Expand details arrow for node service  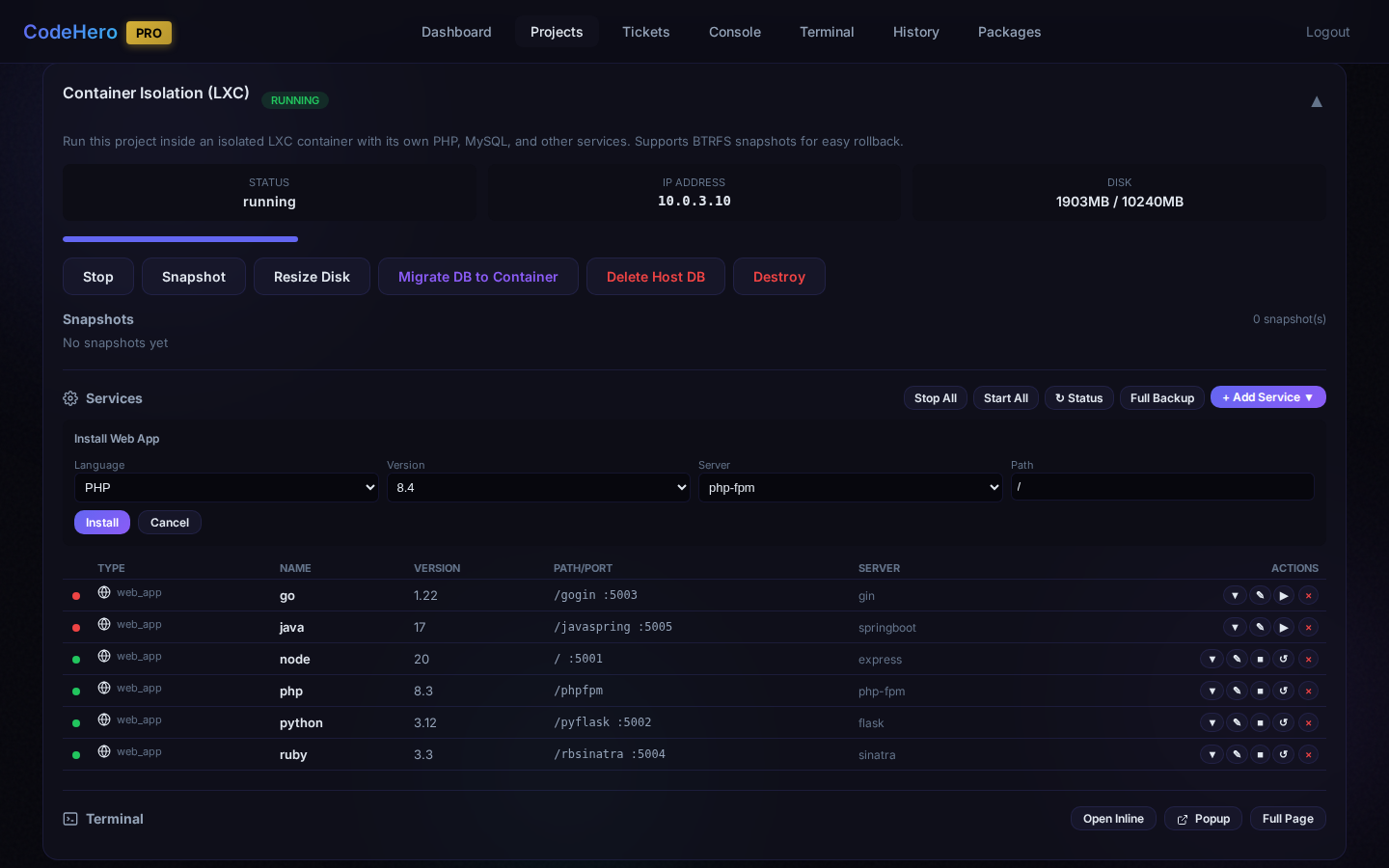(1212, 660)
